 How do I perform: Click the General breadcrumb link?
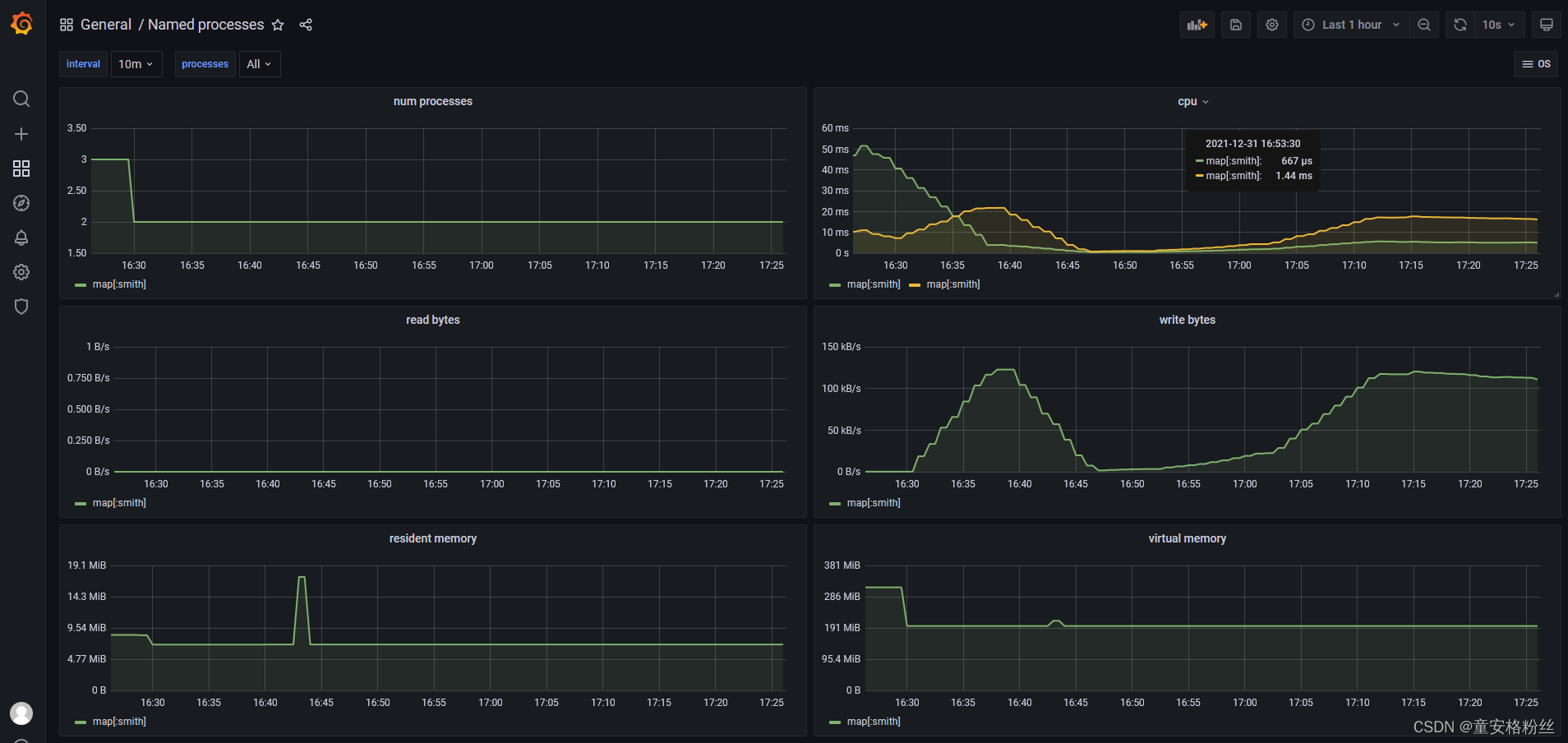click(x=106, y=25)
